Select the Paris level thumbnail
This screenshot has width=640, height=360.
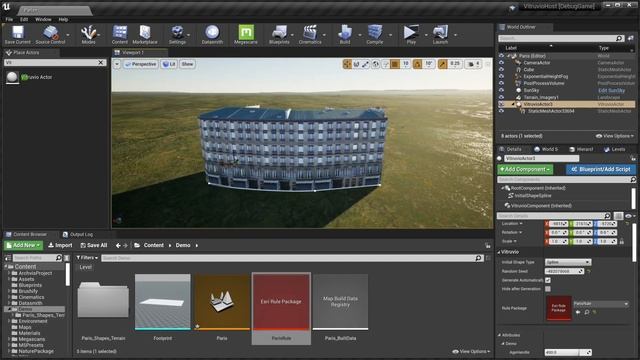click(x=222, y=302)
